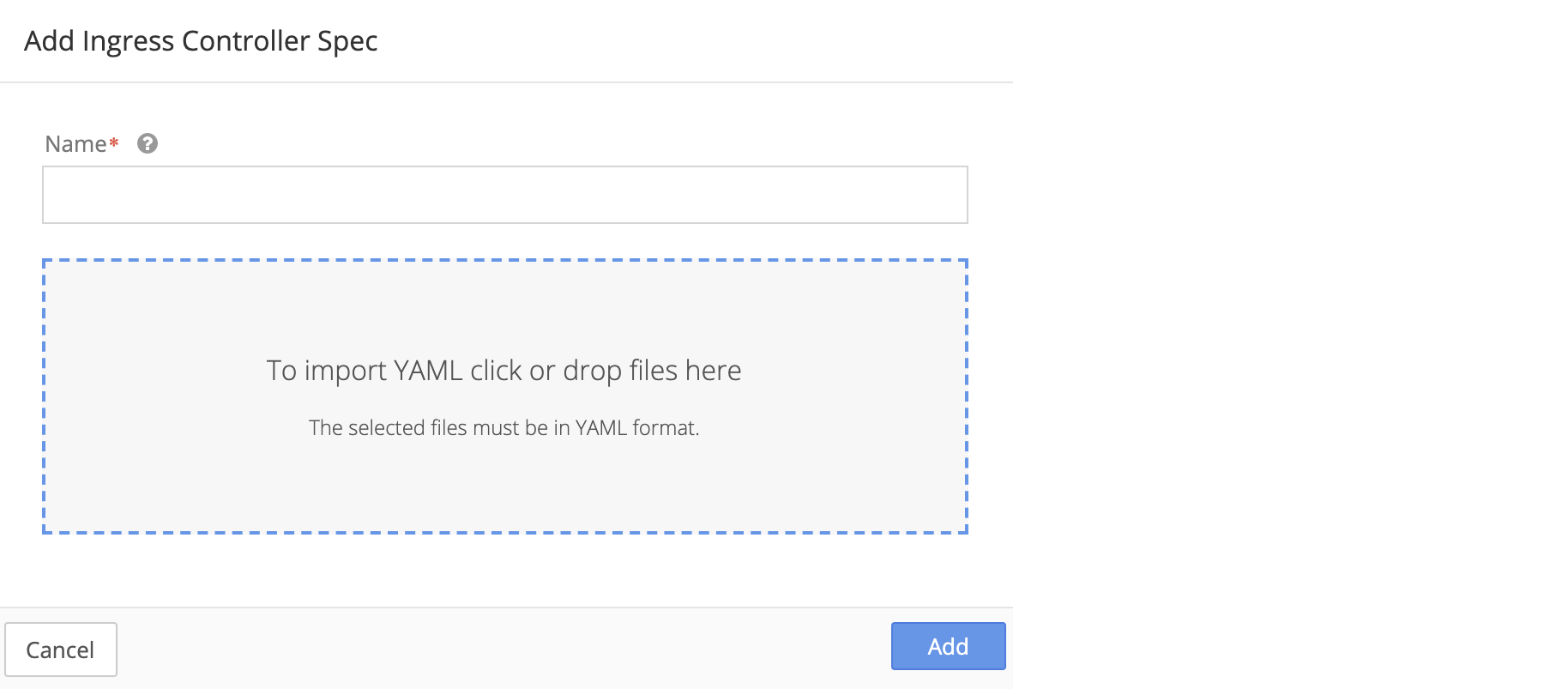Click the word 'Ingress' in the dialog title
This screenshot has height=689, width=1568.
[x=129, y=42]
